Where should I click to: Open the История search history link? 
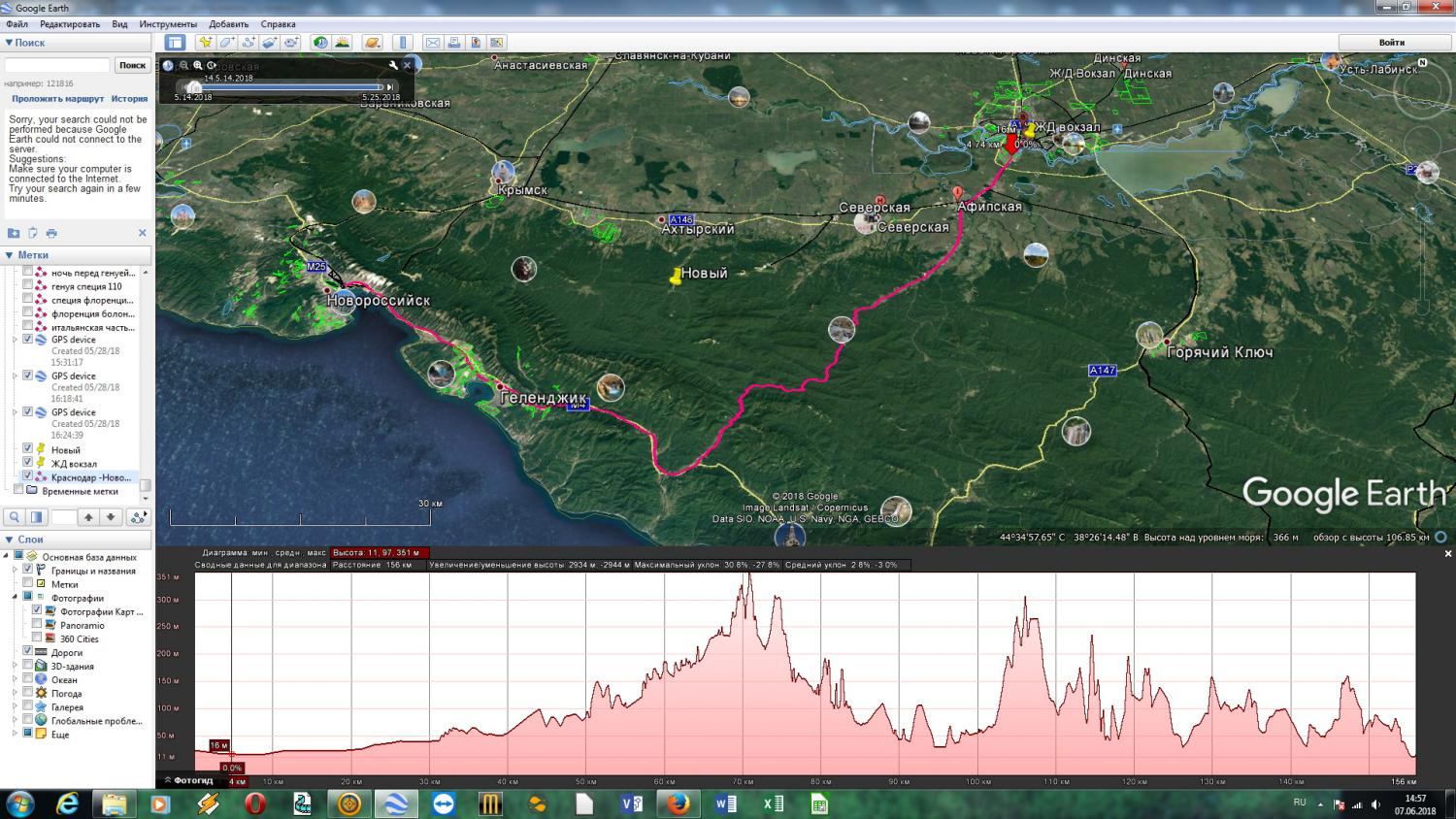tap(129, 99)
